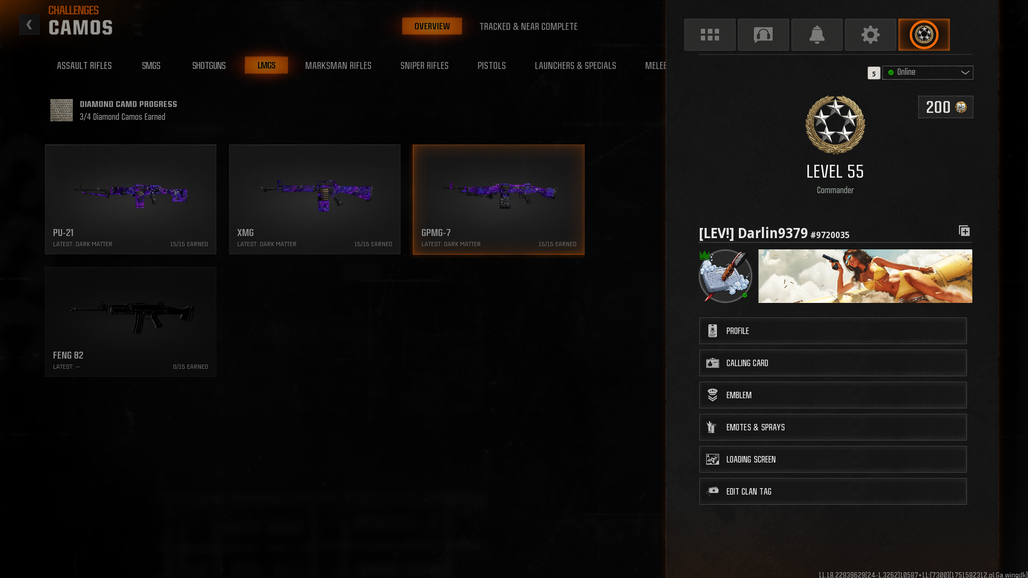This screenshot has height=578, width=1028.
Task: Click the Loading Screen icon
Action: [713, 459]
